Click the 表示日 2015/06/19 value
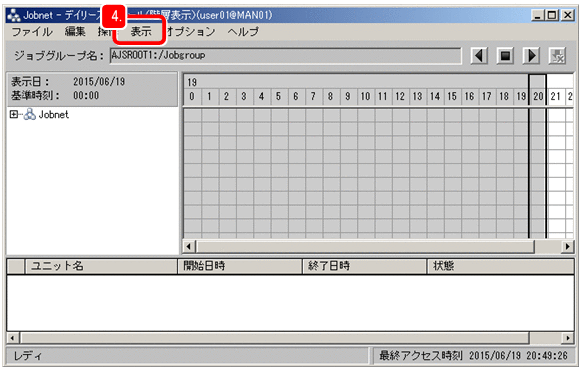This screenshot has height=371, width=583. [99, 81]
